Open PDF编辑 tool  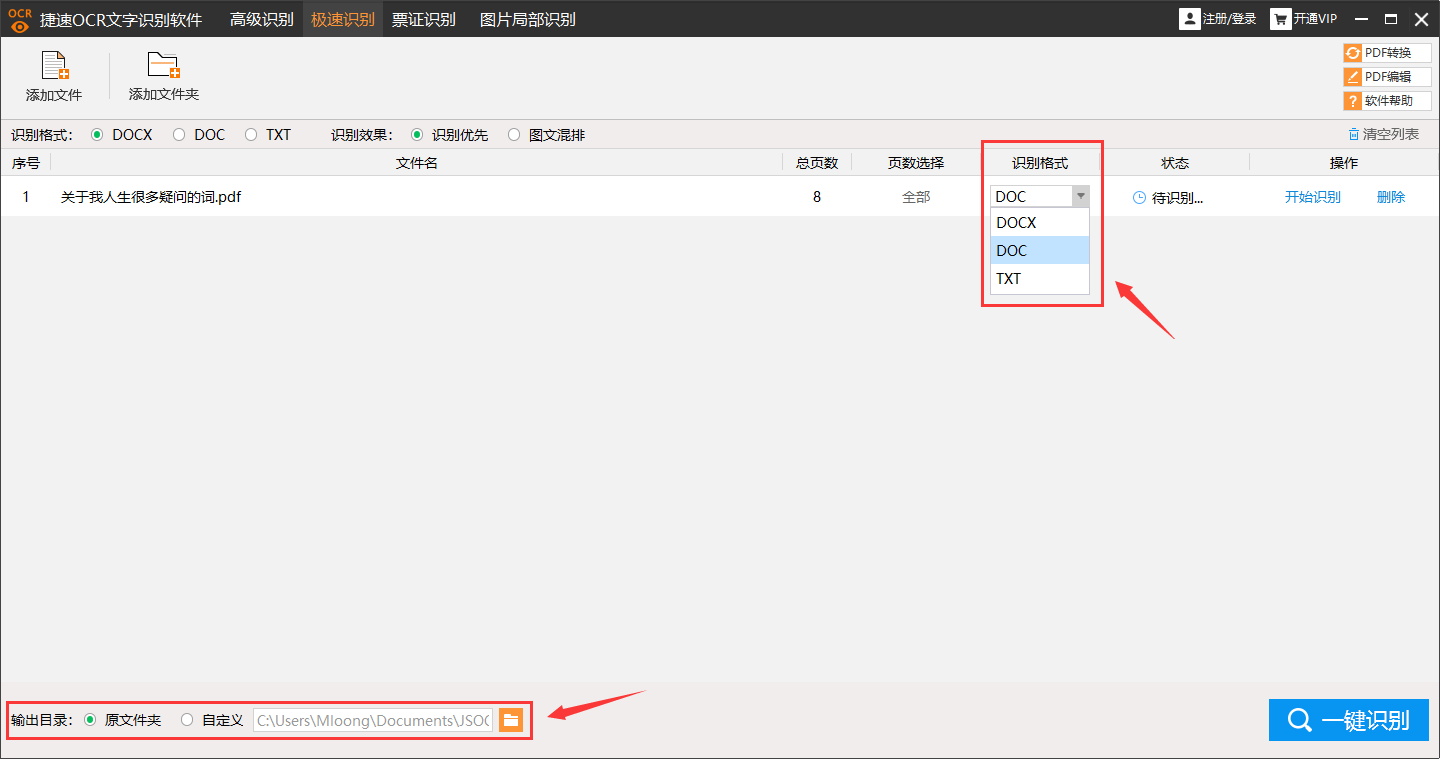pos(1387,77)
